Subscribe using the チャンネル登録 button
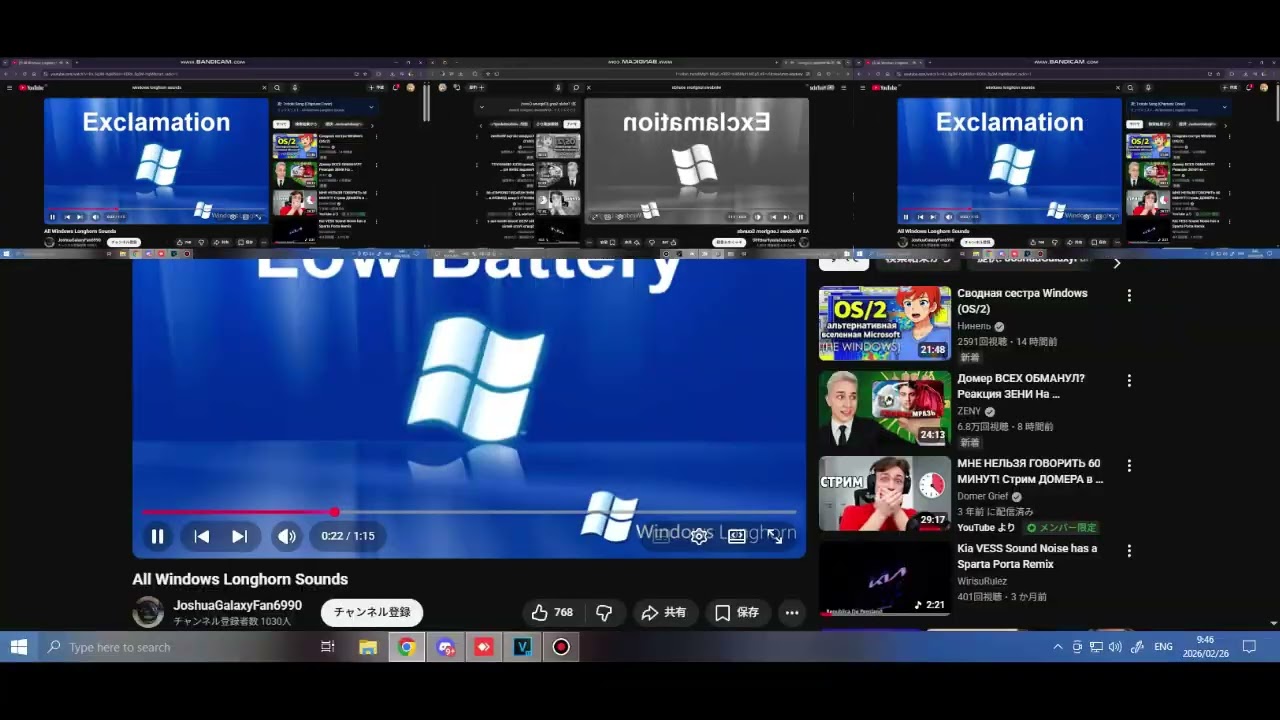Image resolution: width=1280 pixels, height=720 pixels. (372, 612)
